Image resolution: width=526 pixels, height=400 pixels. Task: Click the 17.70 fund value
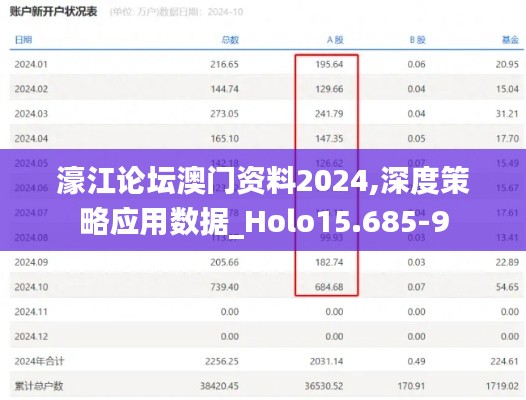tap(507, 139)
